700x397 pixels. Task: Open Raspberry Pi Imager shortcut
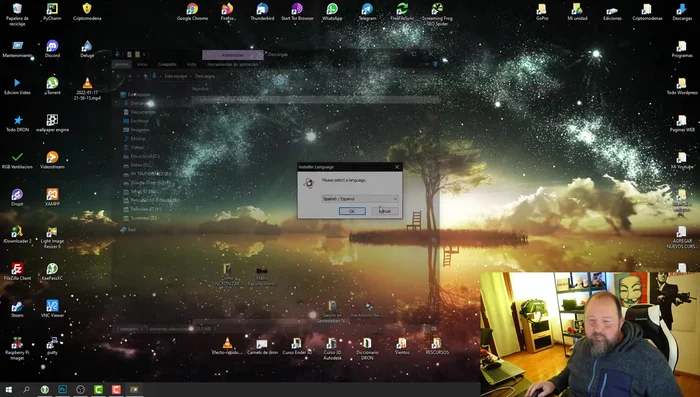(x=17, y=349)
